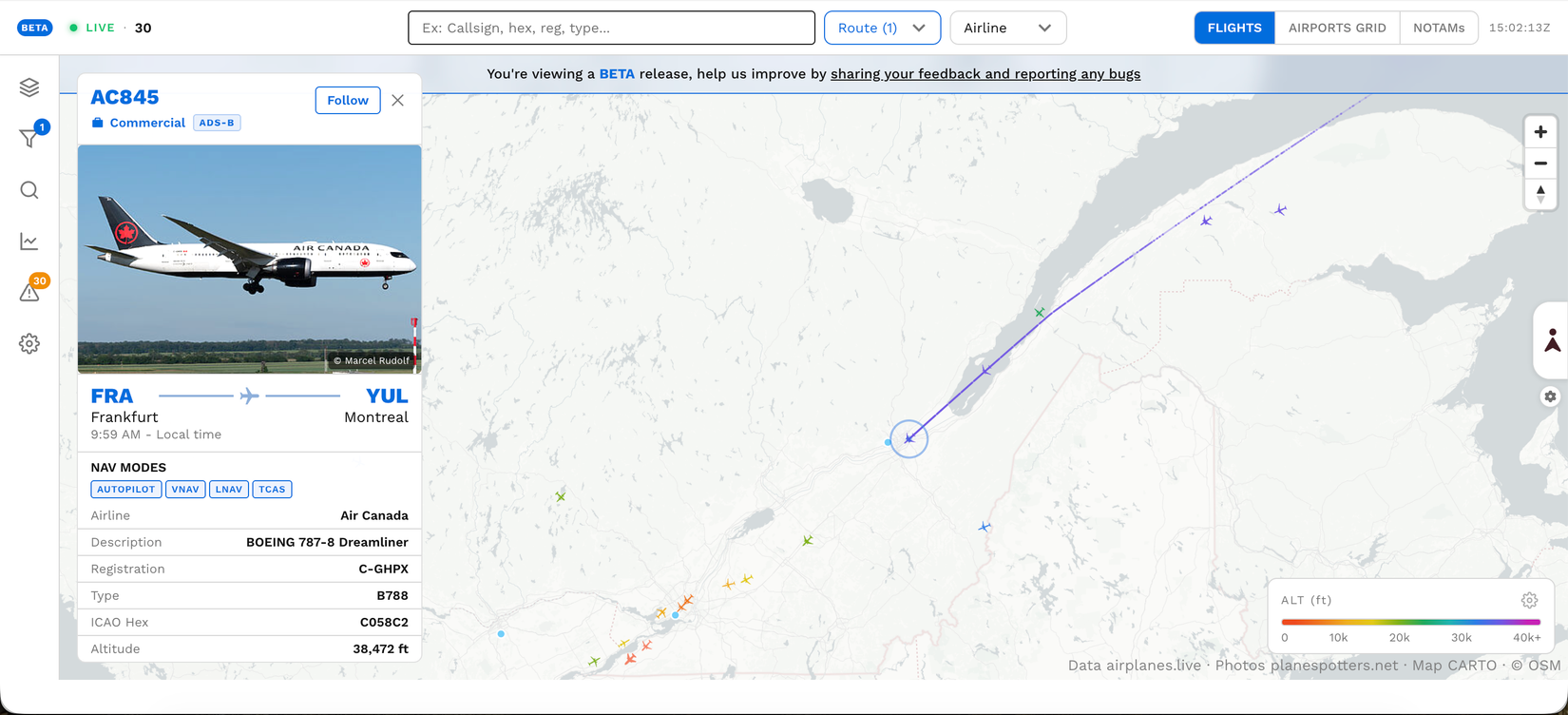Viewport: 1568px width, 715px height.
Task: Open the altitude legend settings gear
Action: point(1529,600)
